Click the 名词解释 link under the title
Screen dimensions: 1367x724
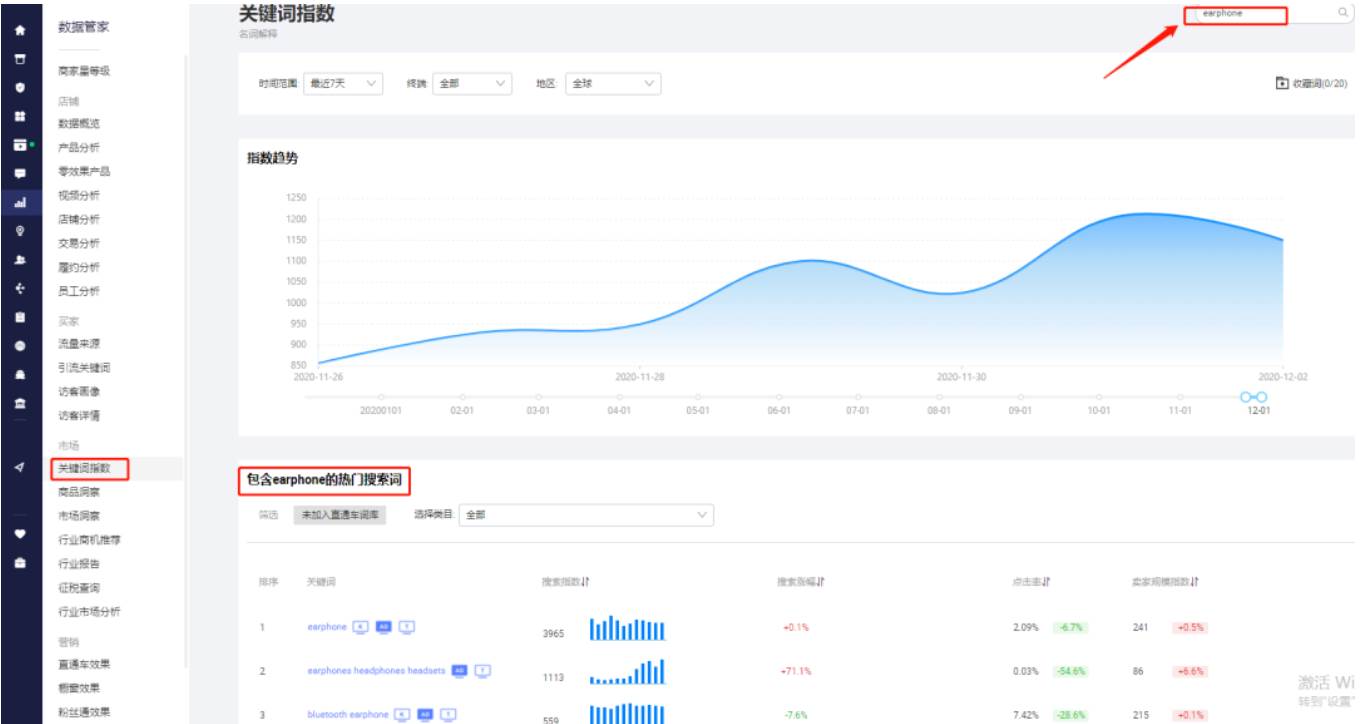coord(258,34)
